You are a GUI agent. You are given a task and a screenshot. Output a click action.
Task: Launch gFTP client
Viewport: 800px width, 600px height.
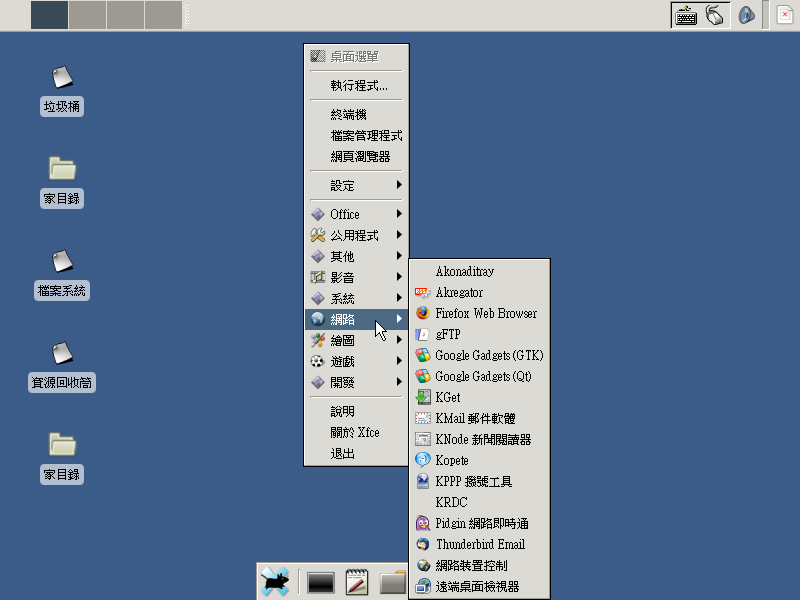click(x=448, y=334)
